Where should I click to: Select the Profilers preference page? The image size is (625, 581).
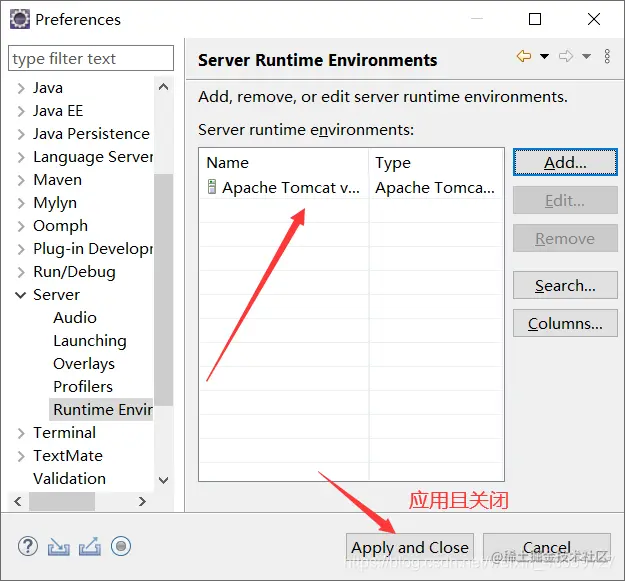(x=83, y=387)
